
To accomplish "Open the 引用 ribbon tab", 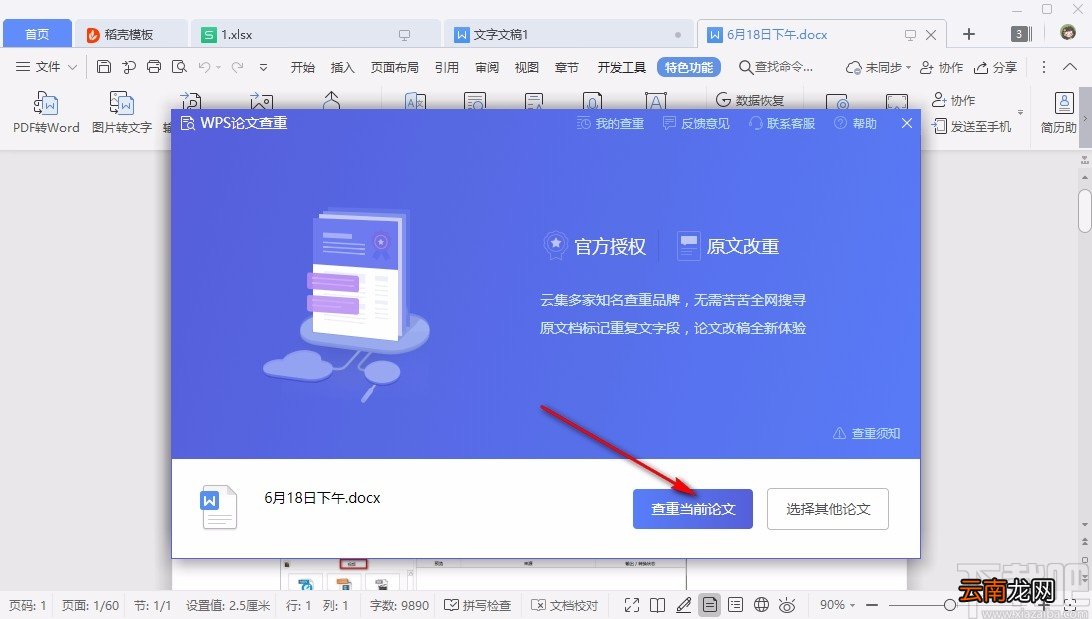I will pos(447,68).
